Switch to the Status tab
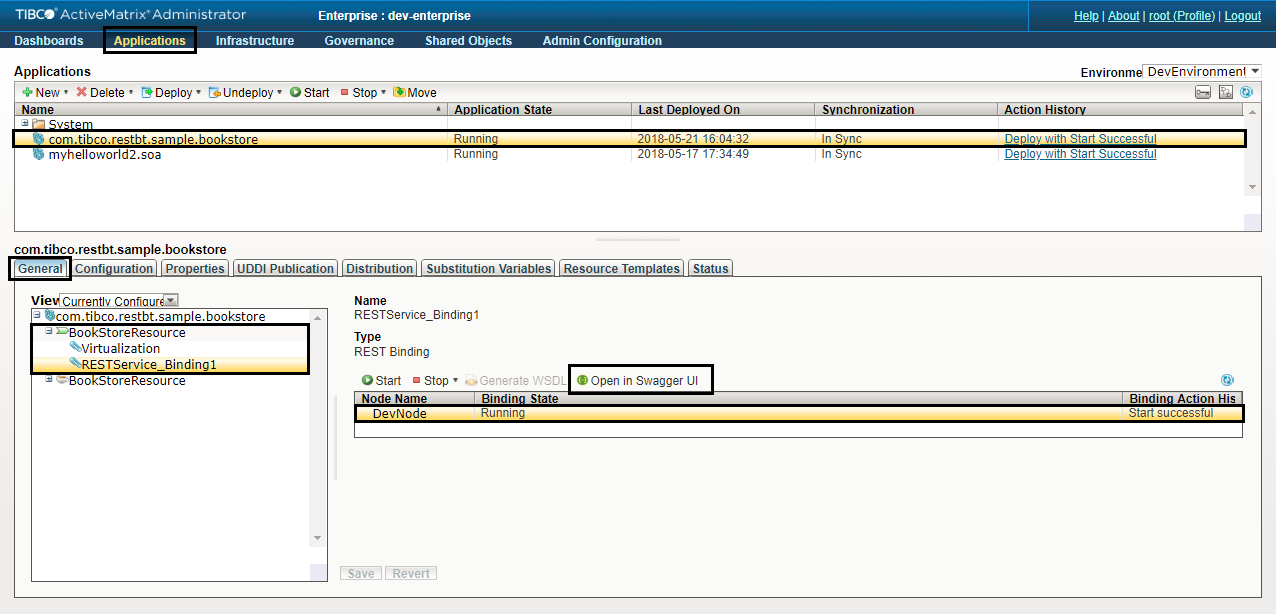 tap(711, 268)
